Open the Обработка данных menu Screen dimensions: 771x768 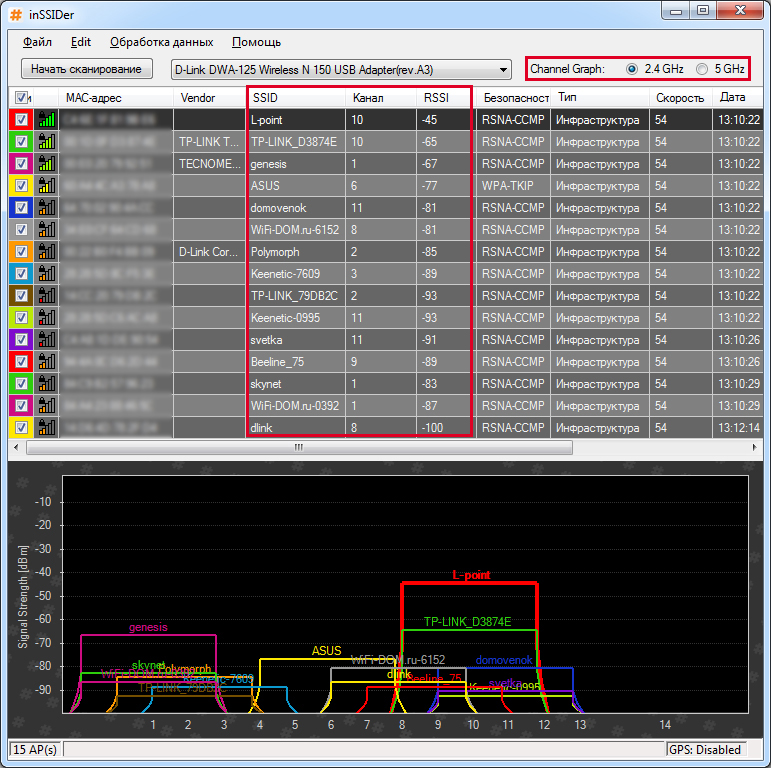[161, 42]
